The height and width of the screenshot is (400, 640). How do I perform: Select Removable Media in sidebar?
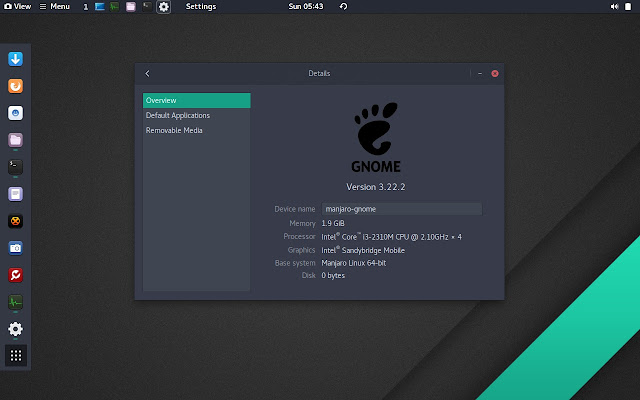click(x=196, y=131)
